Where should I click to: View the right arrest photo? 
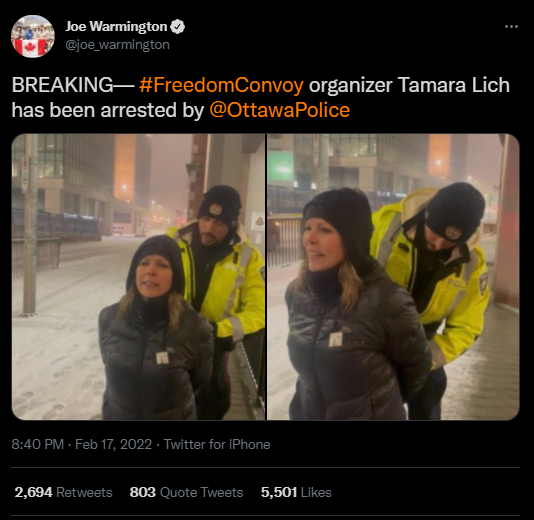393,277
